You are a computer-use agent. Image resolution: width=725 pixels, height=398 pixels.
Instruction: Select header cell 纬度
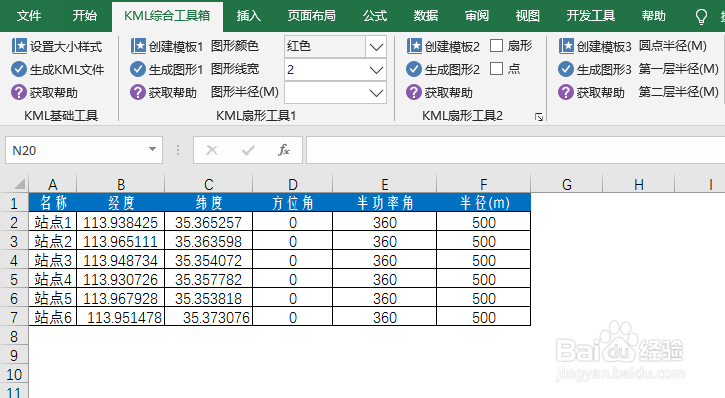click(x=209, y=202)
